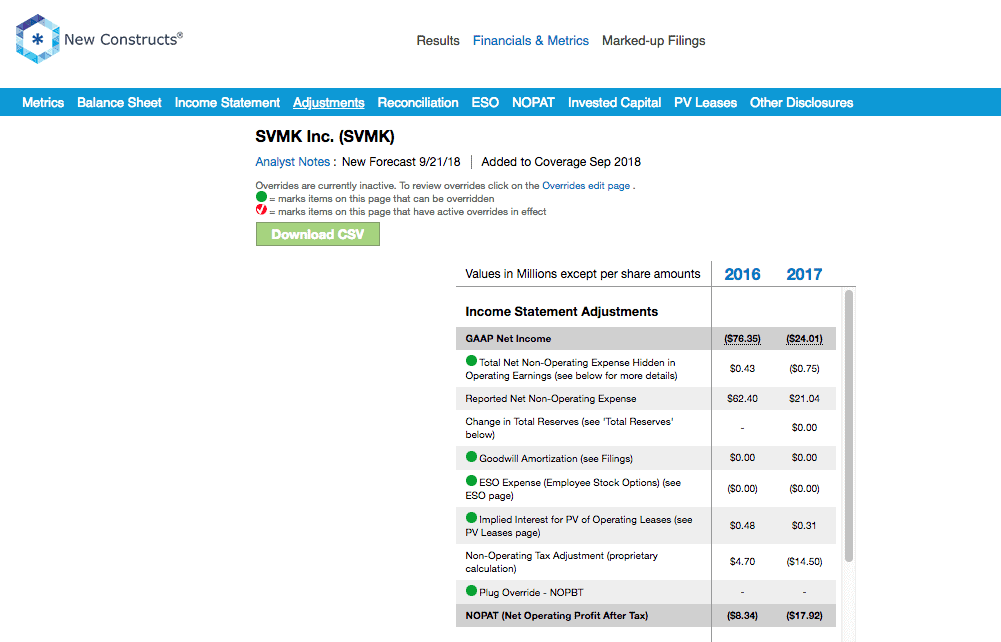1001x642 pixels.
Task: Click the 2016 column header
Action: click(742, 274)
